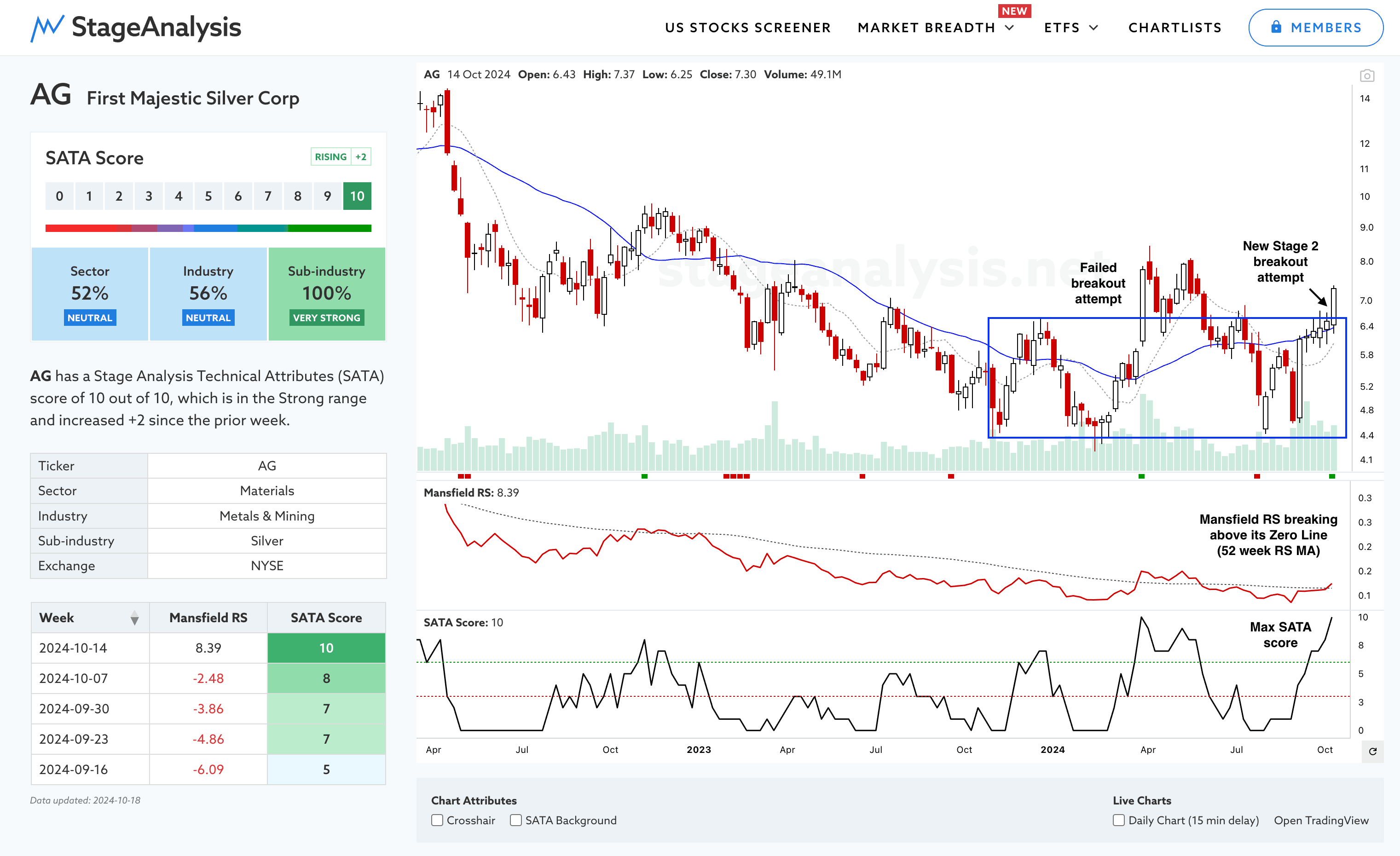Viewport: 1400px width, 856px height.
Task: Click the First Majestic Silver Corp heading
Action: [x=193, y=98]
